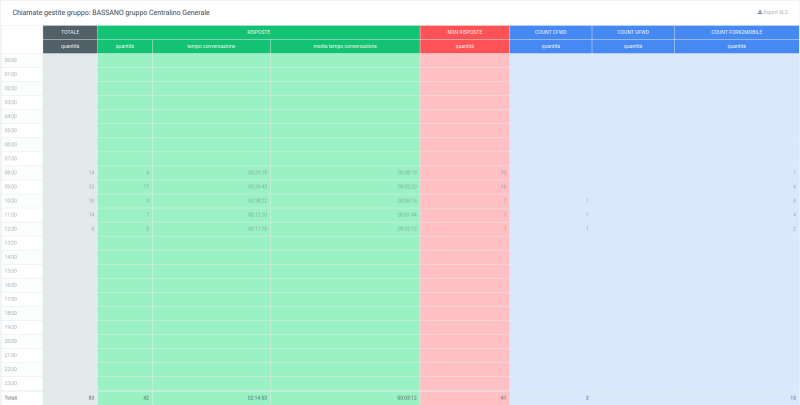Click the 00:00 hour row label
This screenshot has height=405, width=800.
click(11, 60)
